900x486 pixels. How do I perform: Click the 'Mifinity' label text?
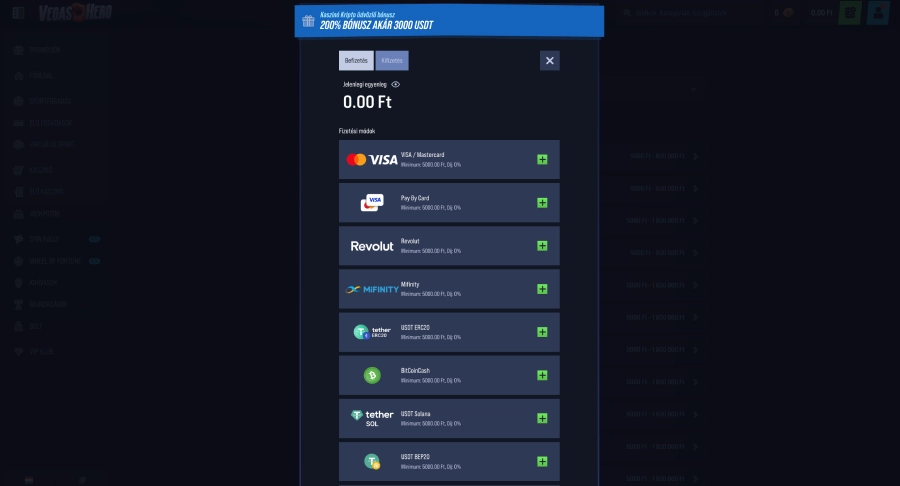click(410, 285)
